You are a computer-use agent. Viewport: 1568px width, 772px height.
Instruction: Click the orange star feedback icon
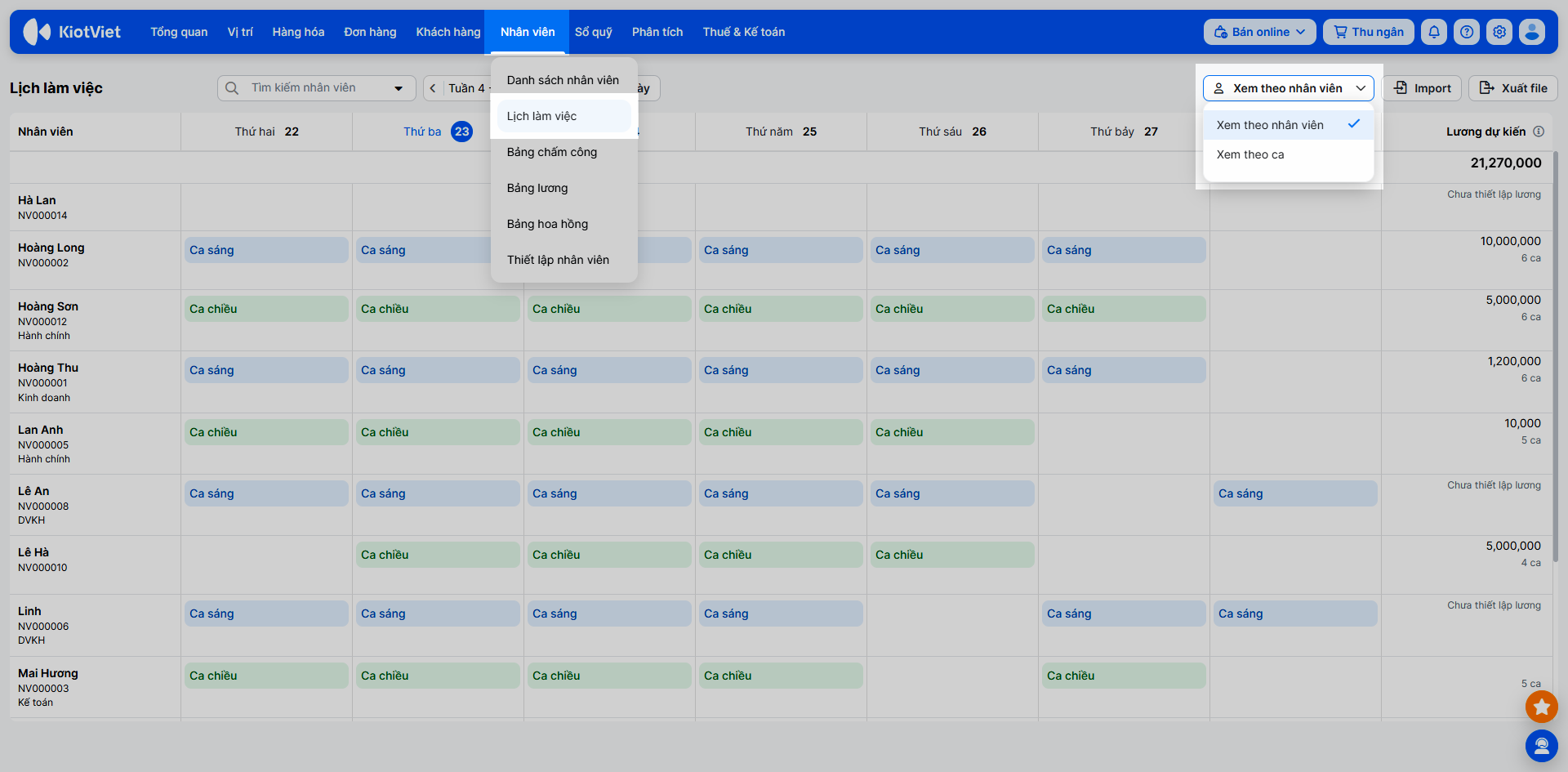coord(1541,707)
